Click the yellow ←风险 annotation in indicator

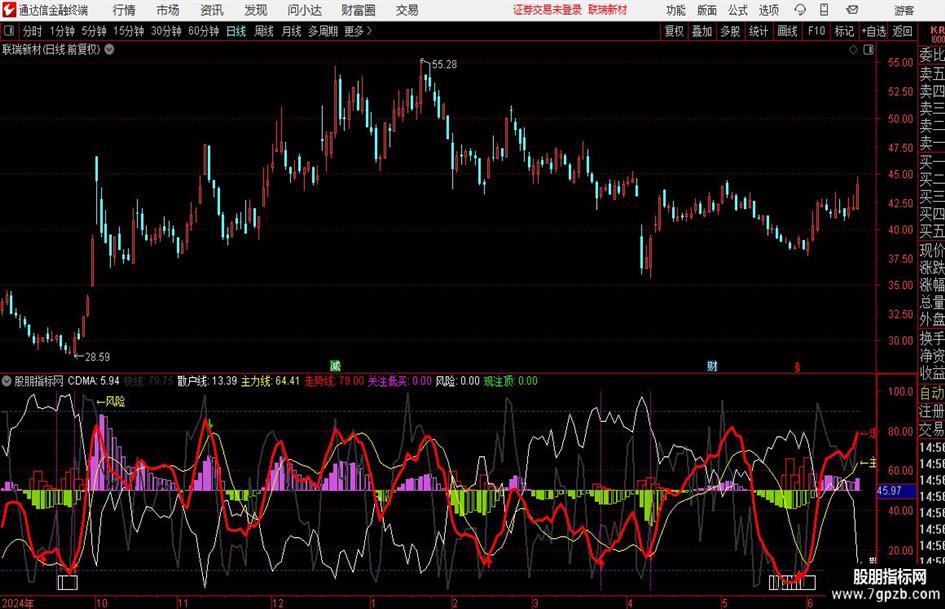click(111, 402)
